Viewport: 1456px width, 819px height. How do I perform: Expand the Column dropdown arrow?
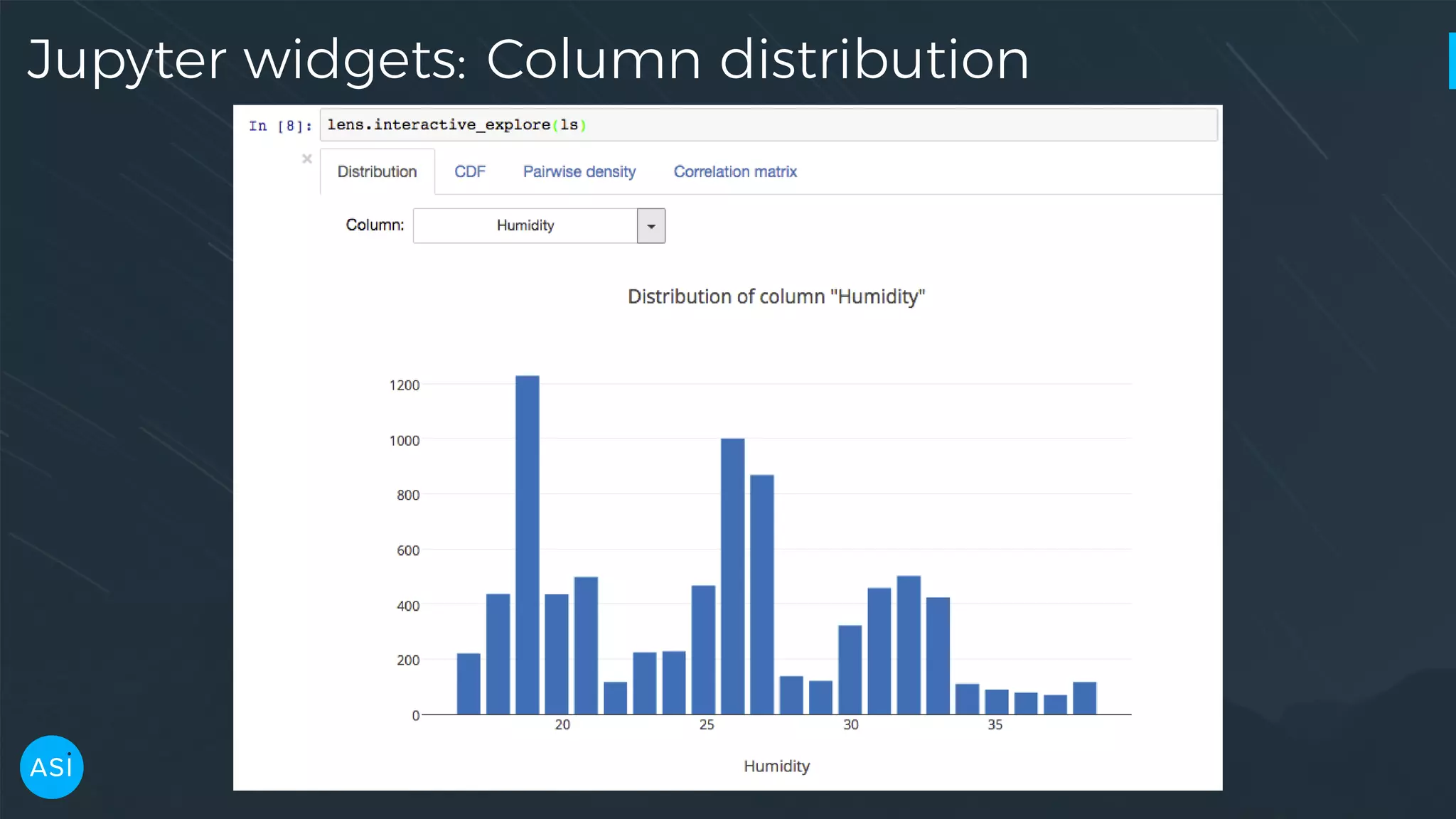pos(651,226)
